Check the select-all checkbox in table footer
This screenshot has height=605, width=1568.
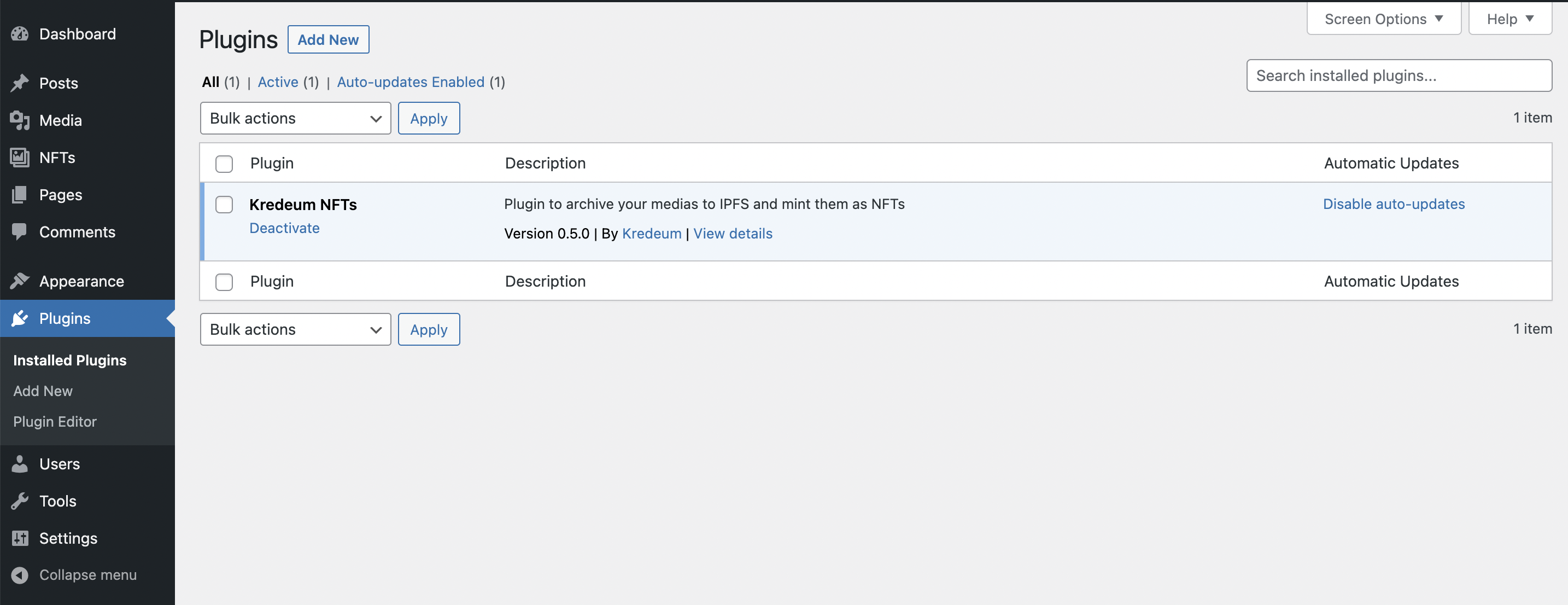tap(224, 282)
